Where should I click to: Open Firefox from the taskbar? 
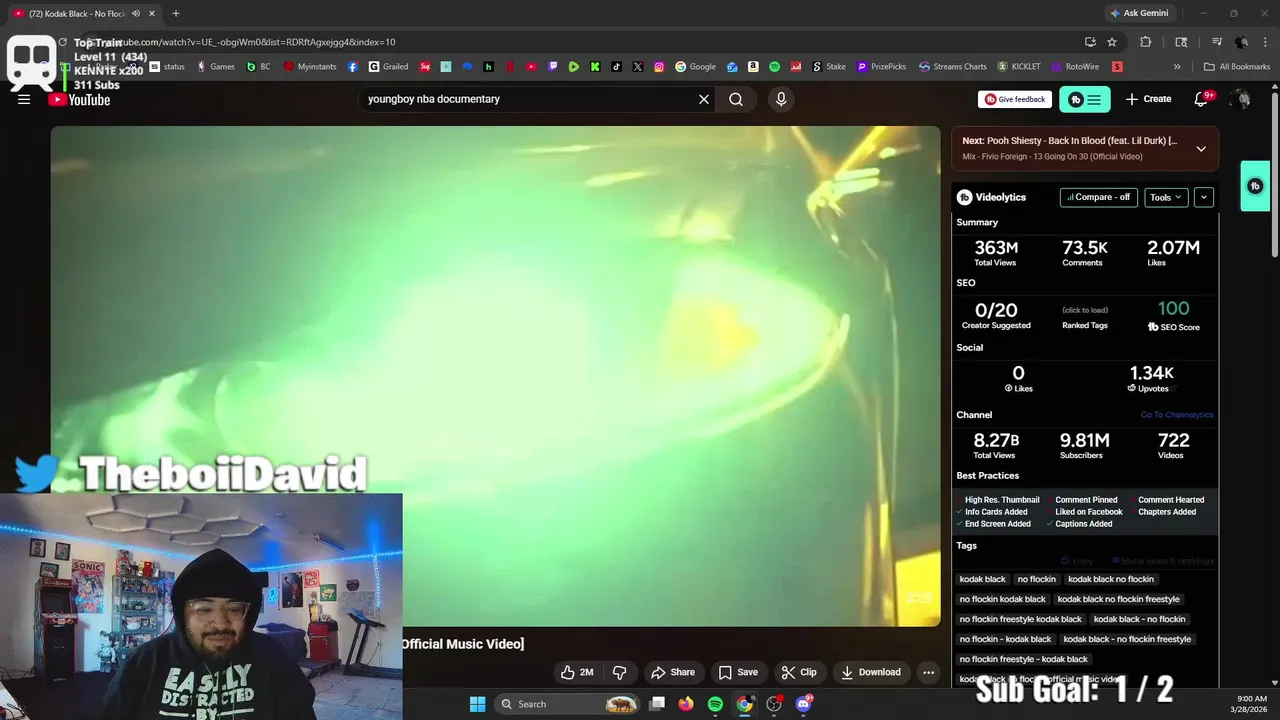[685, 704]
